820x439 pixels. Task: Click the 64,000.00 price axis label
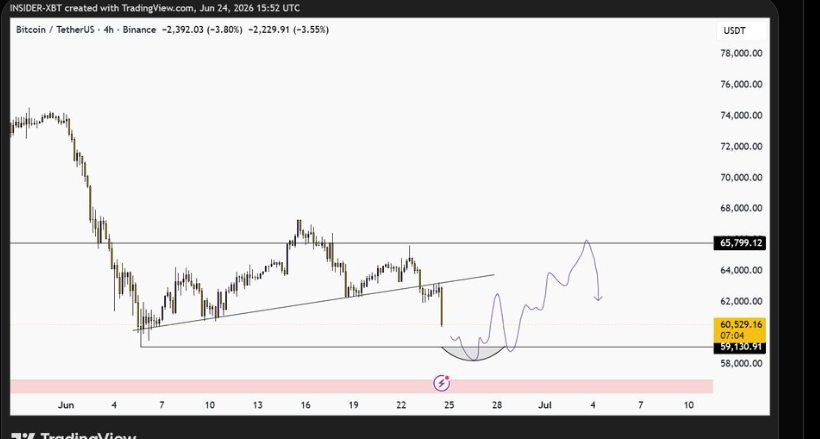pos(741,271)
